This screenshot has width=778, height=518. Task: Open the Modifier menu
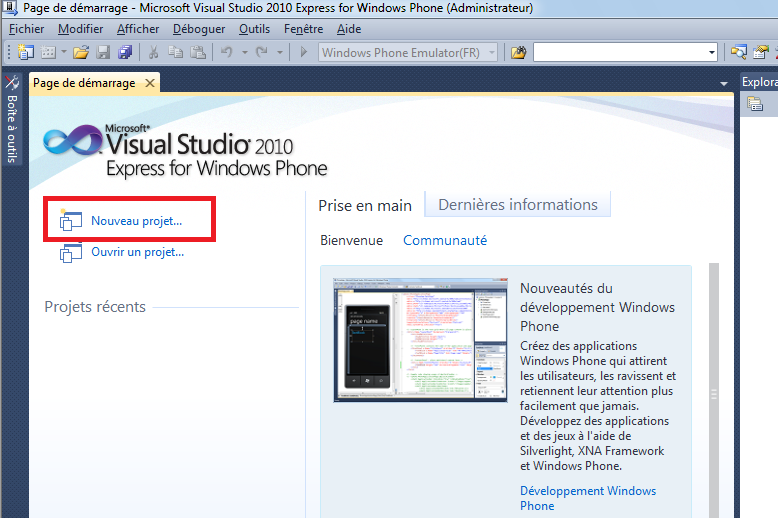80,29
